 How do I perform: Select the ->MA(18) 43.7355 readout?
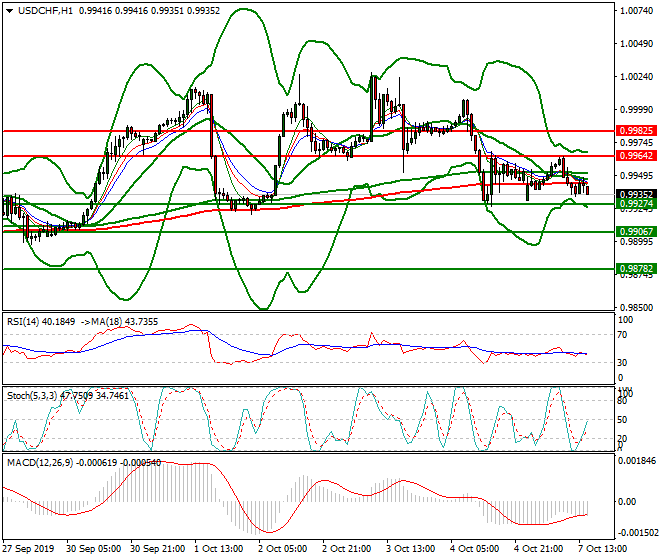120,322
